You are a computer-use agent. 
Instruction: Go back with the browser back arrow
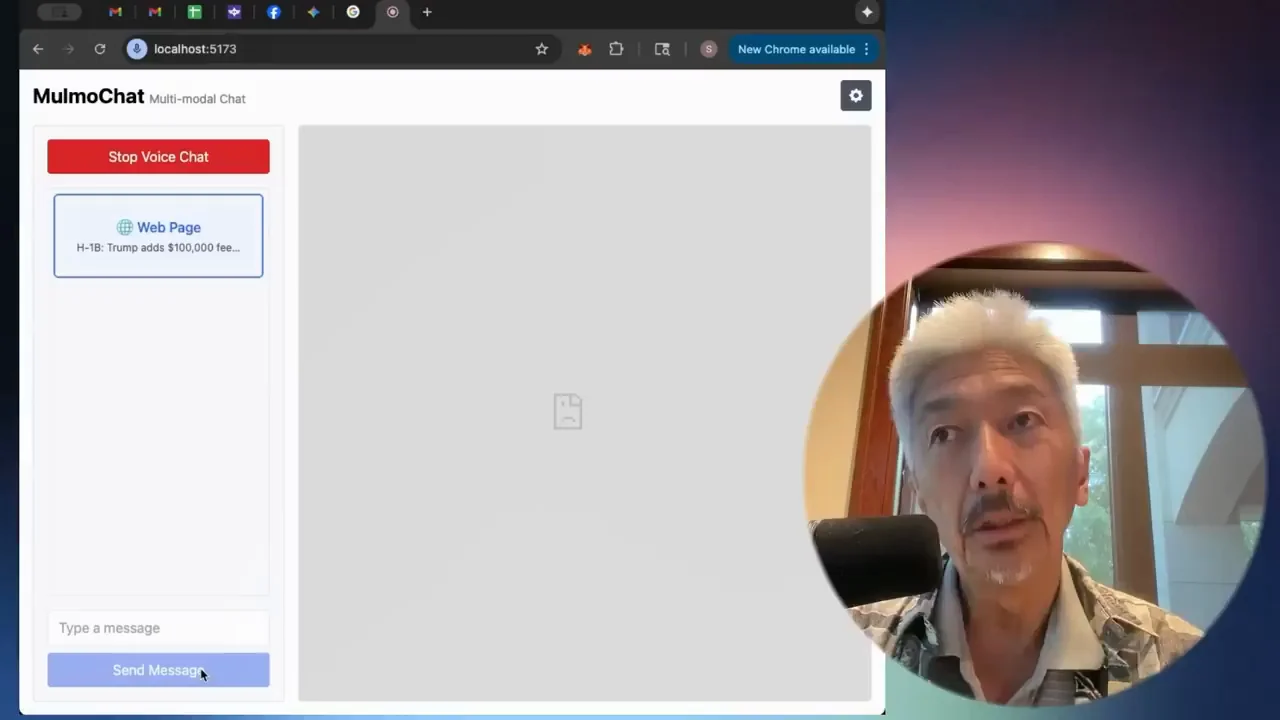pos(38,49)
